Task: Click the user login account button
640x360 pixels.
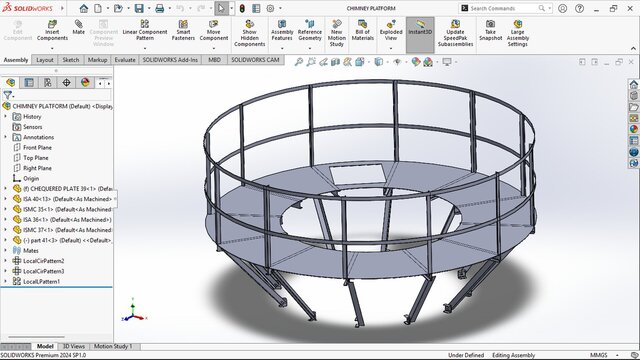Action: (562, 9)
